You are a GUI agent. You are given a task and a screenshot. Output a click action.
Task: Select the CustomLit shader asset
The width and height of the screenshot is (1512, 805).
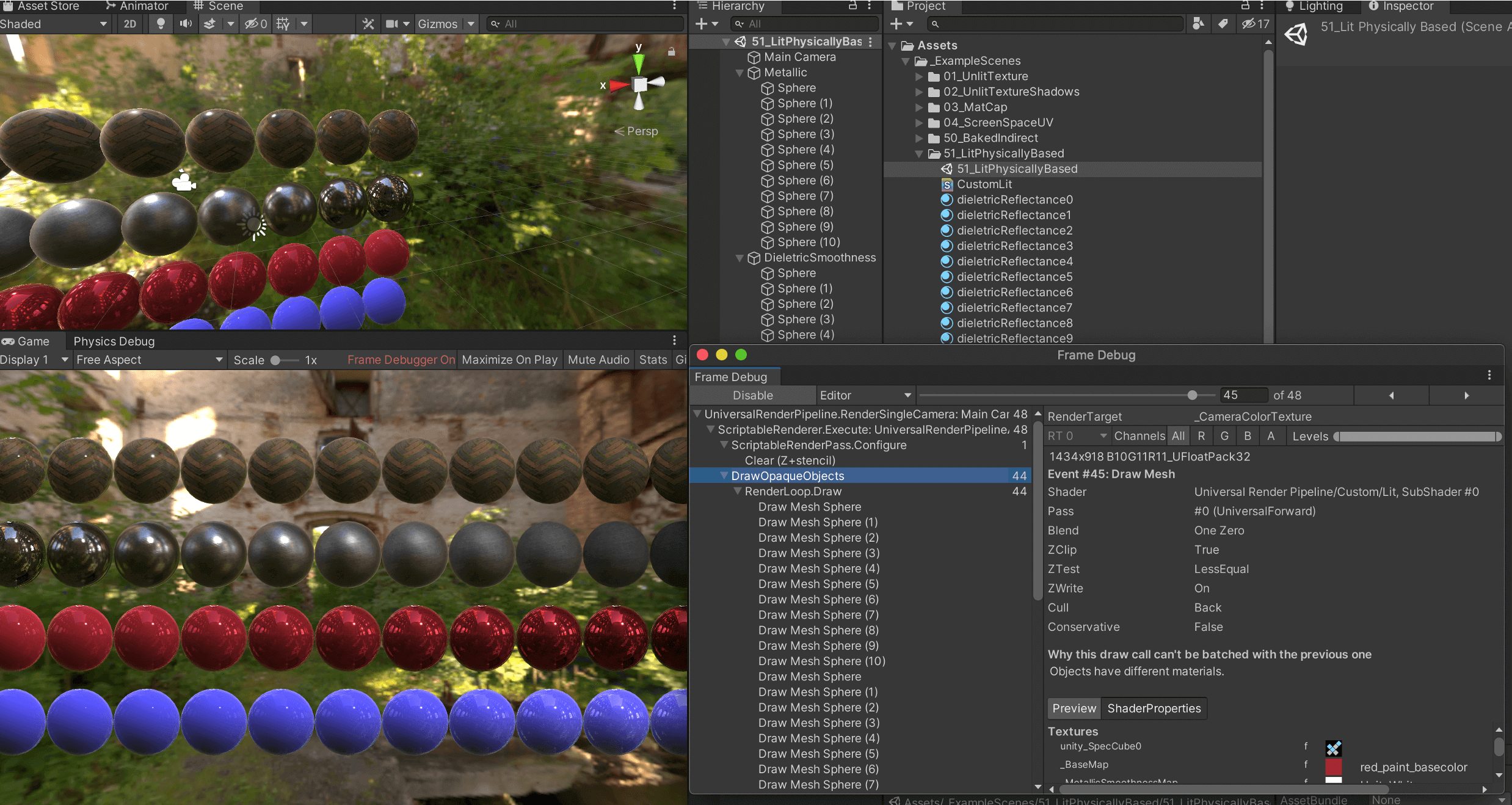pos(984,184)
